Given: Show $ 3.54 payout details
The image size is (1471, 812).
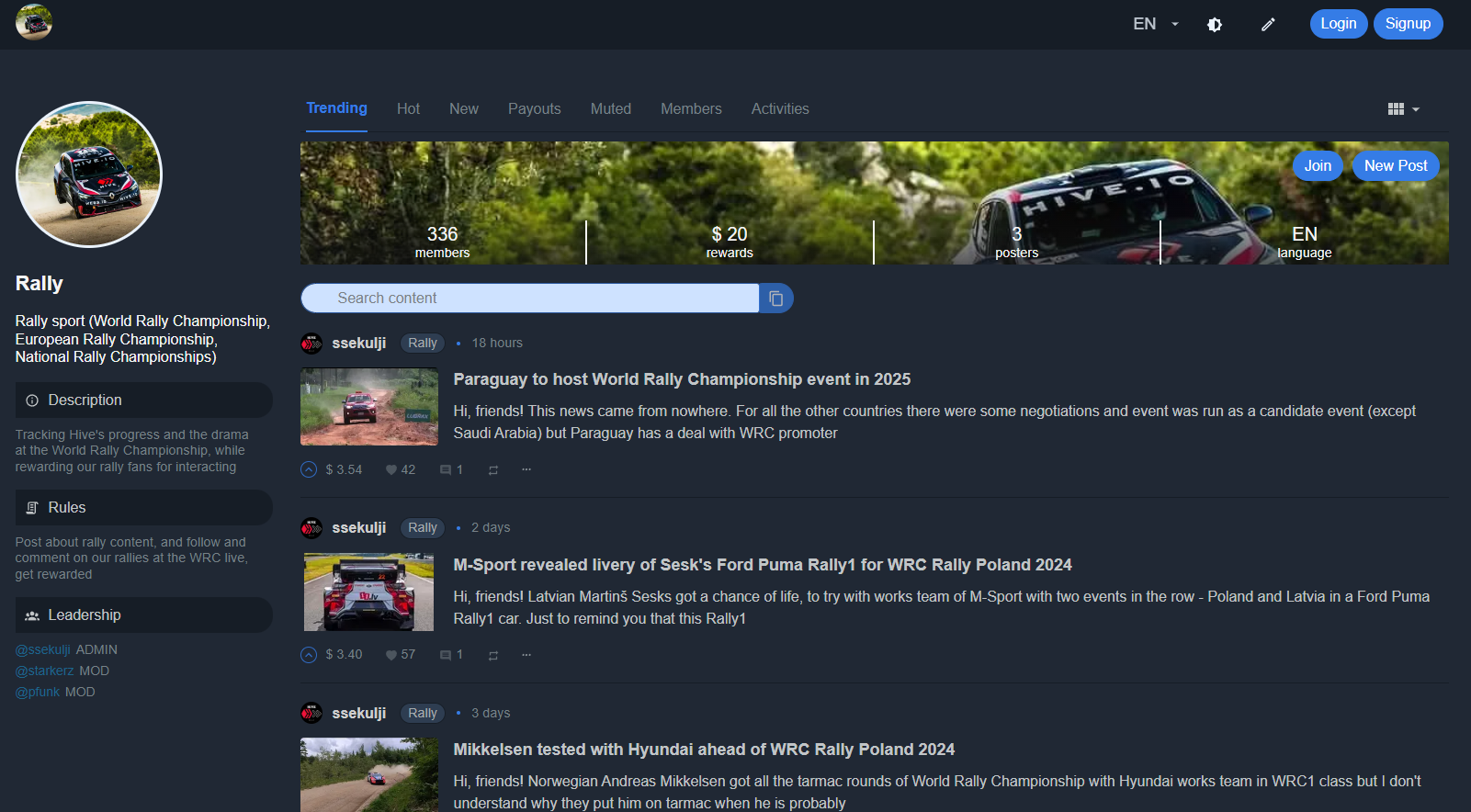Looking at the screenshot, I should click(344, 469).
